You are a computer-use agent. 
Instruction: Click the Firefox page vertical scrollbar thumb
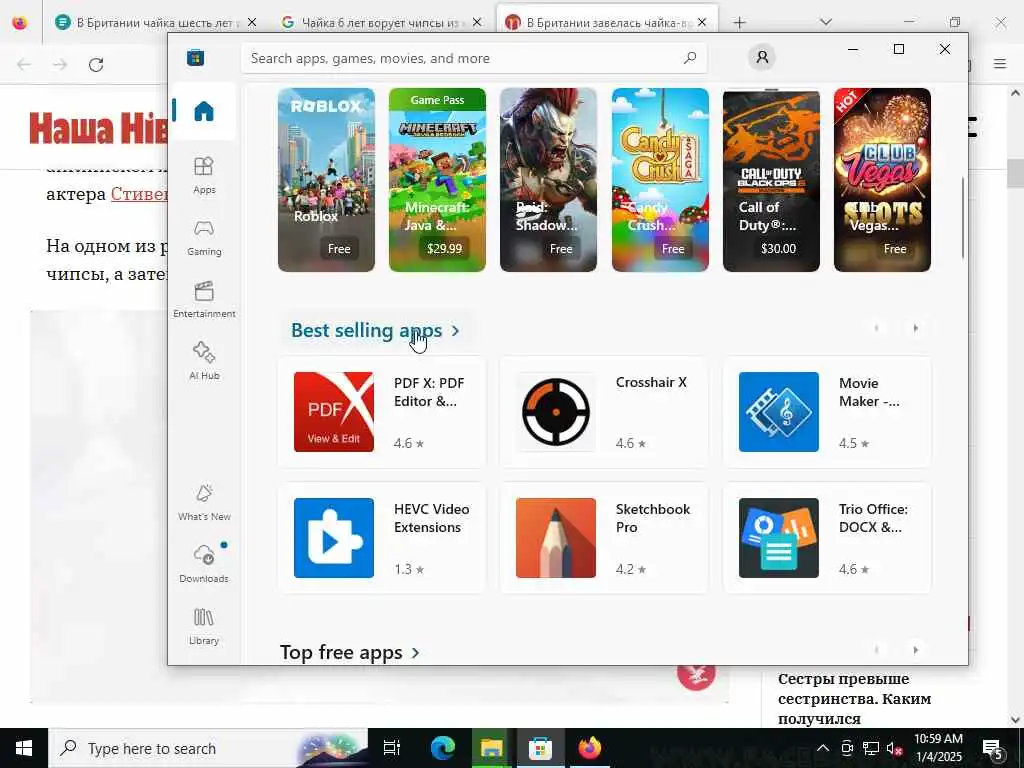(1015, 172)
